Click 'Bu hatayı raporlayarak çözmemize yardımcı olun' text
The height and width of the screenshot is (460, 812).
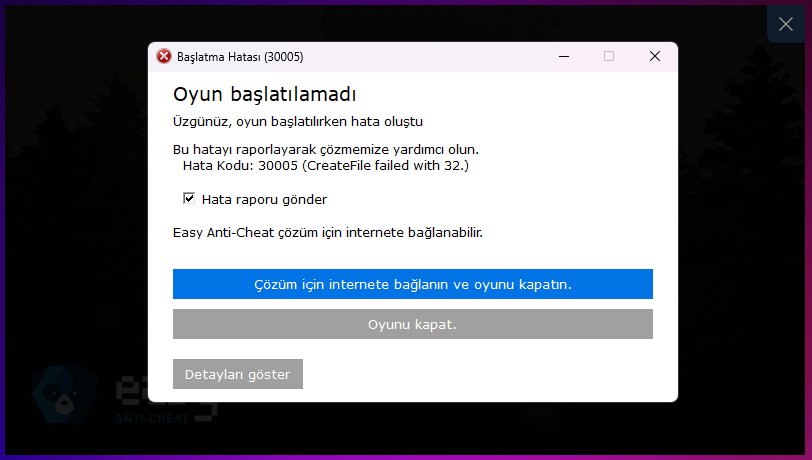tap(326, 150)
